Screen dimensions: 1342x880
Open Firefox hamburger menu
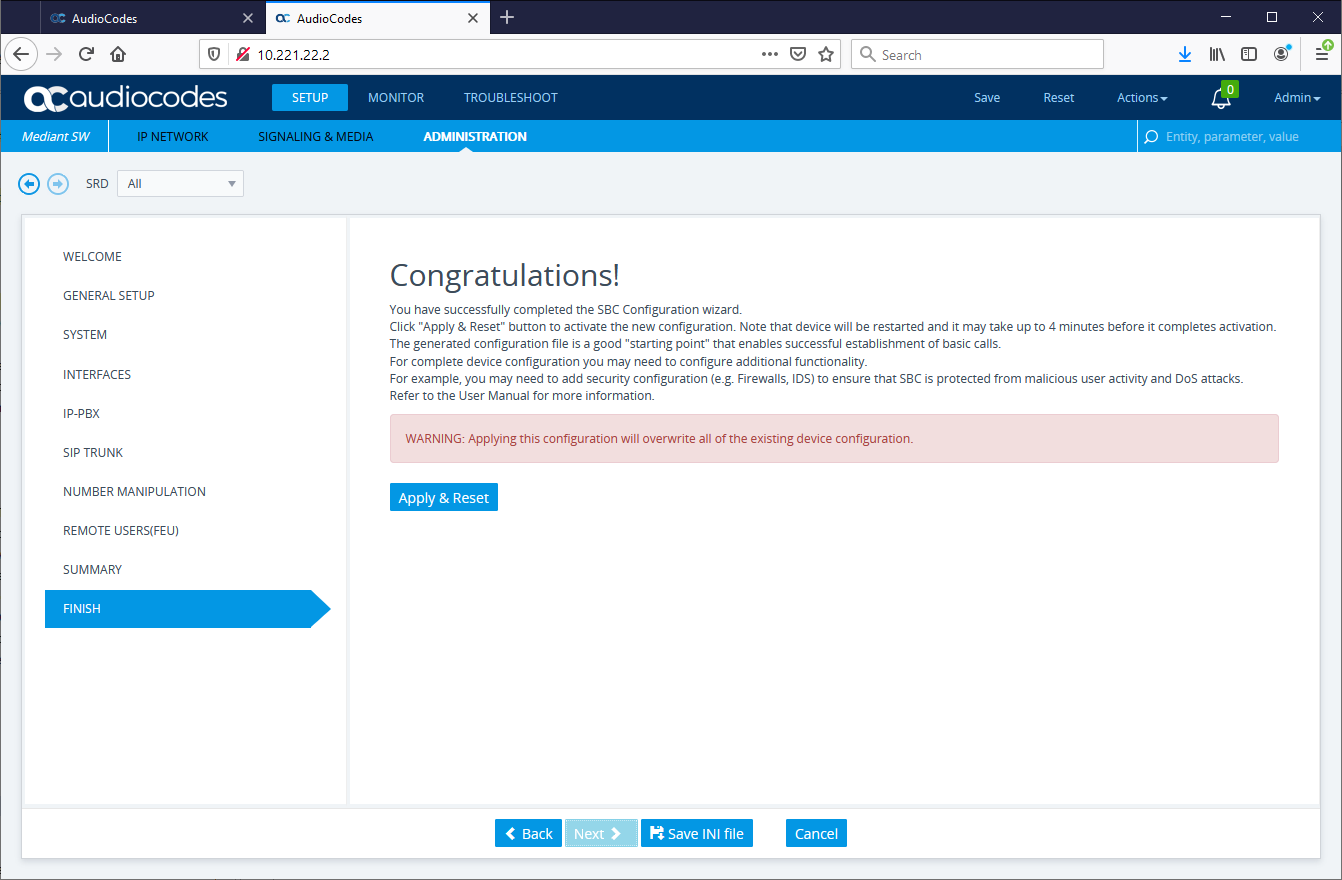point(1322,54)
